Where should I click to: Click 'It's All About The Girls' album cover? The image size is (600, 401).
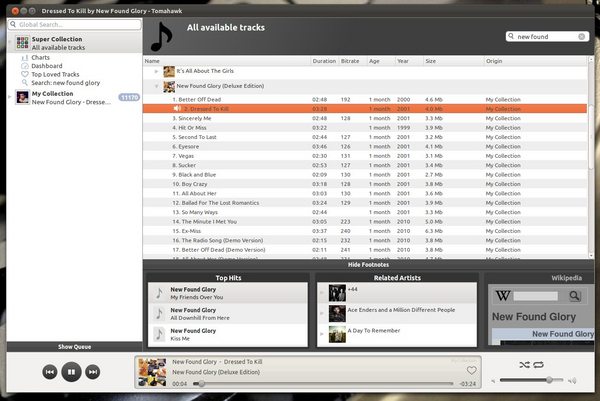(x=169, y=72)
